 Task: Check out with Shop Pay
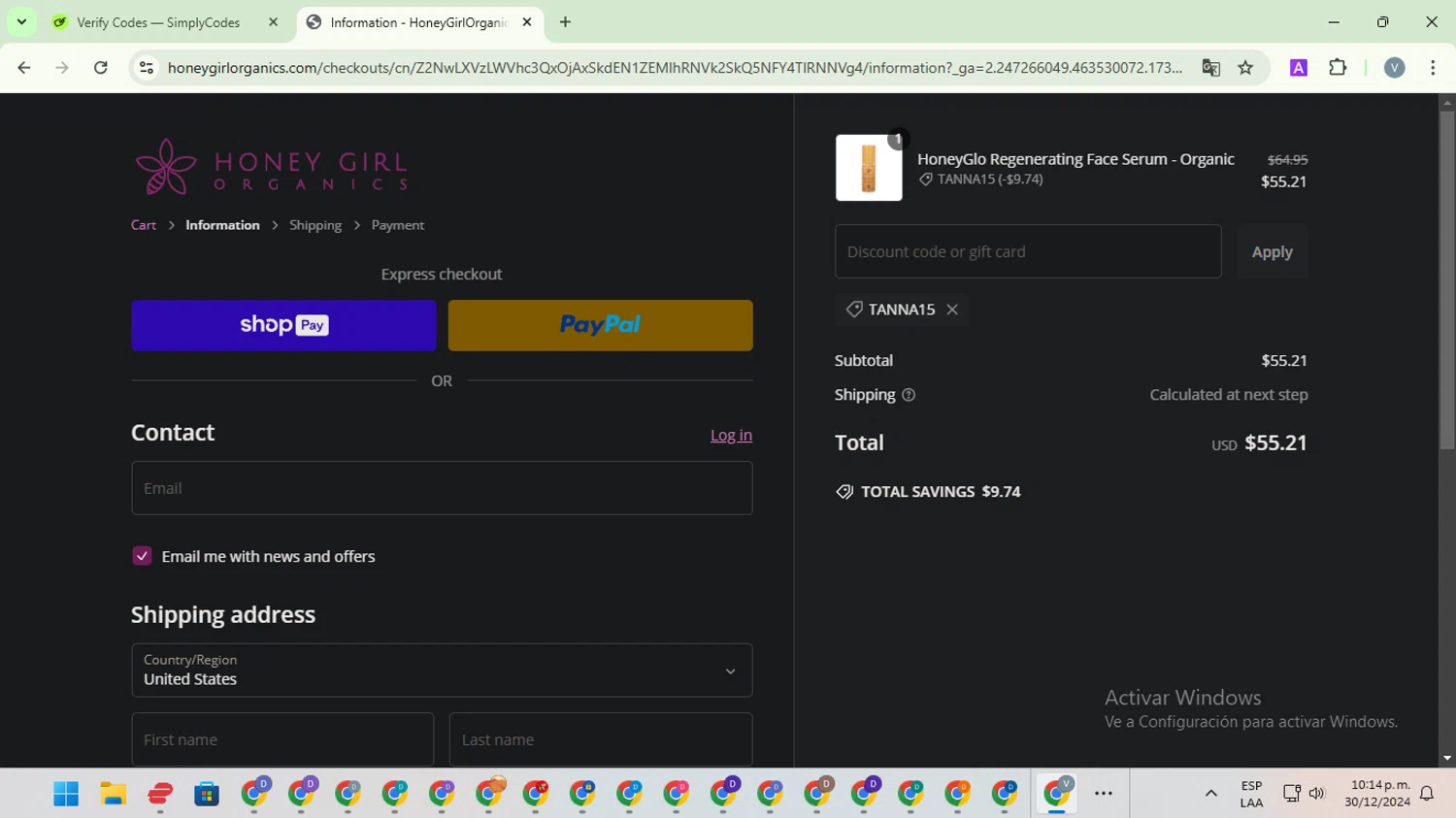pos(283,325)
